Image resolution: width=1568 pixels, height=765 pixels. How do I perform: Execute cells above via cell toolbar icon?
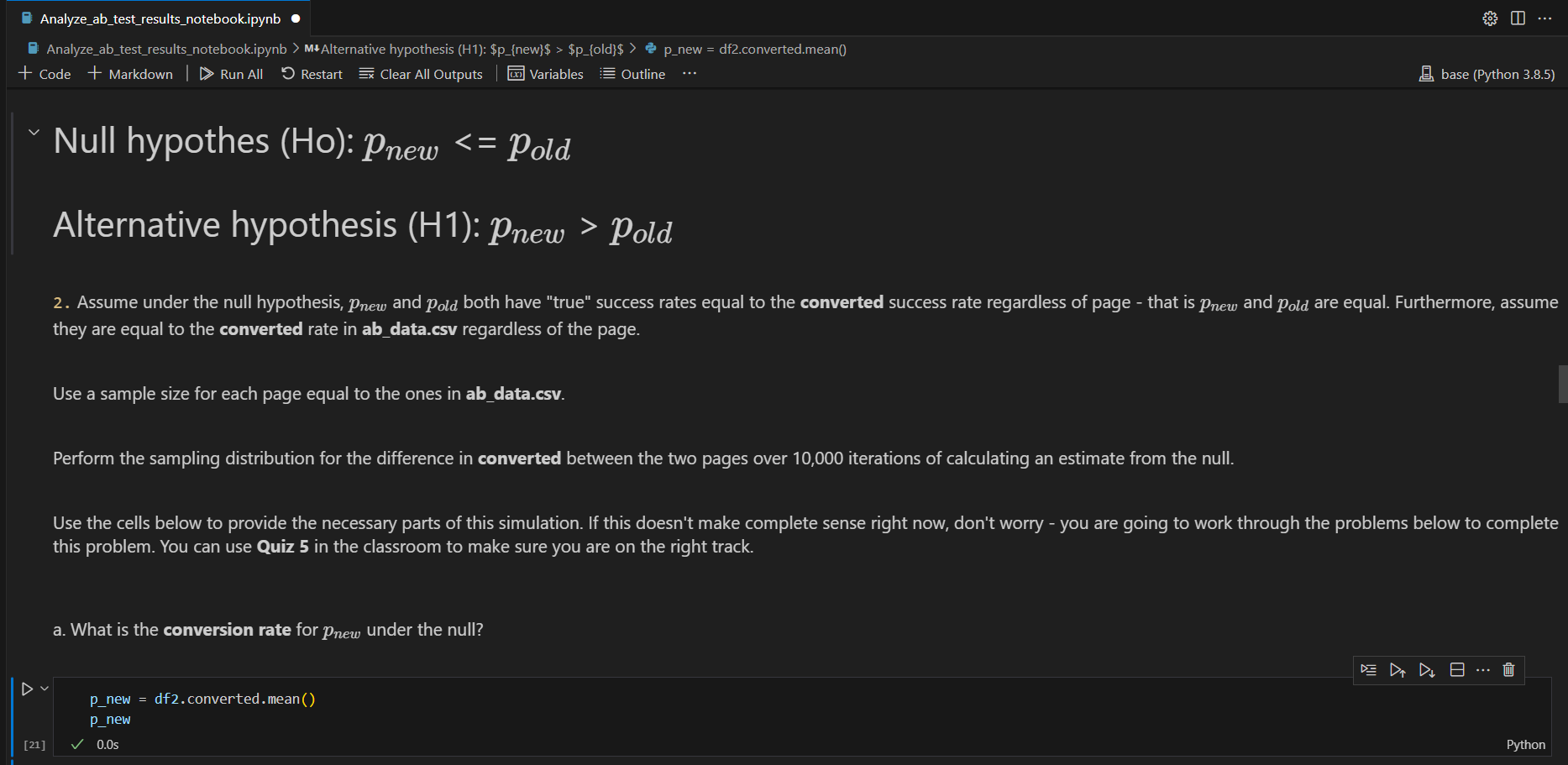pos(1398,669)
